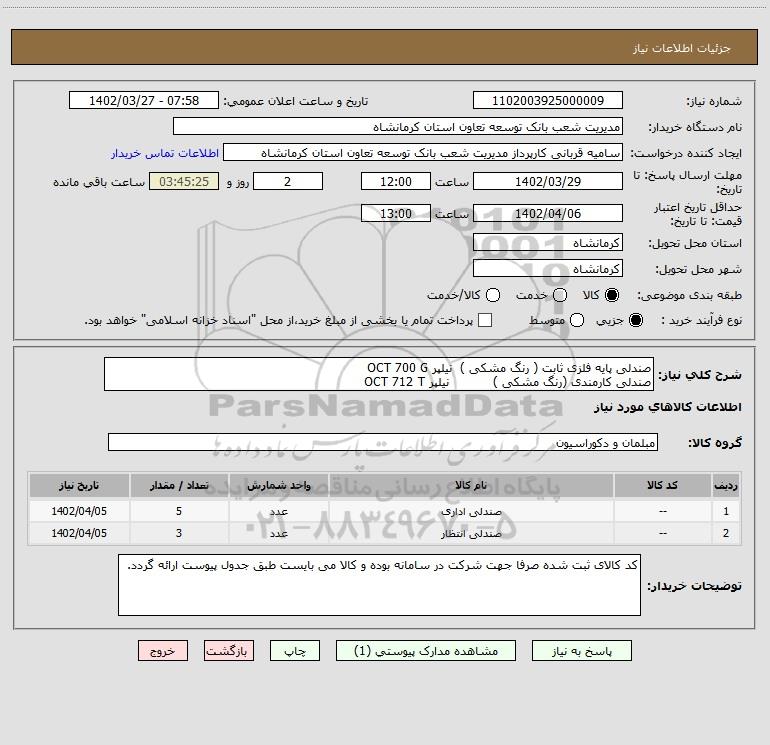Select the 'جزیی' purchase type radio

(635, 320)
